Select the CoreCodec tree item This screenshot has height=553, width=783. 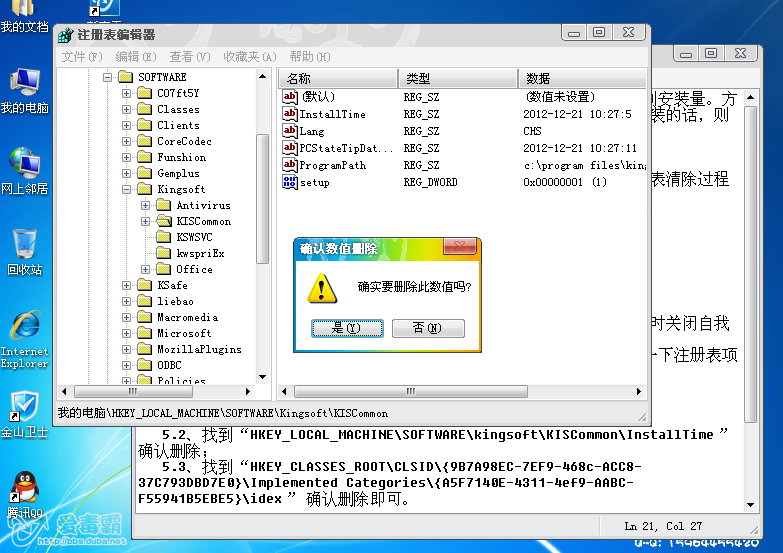coord(184,141)
